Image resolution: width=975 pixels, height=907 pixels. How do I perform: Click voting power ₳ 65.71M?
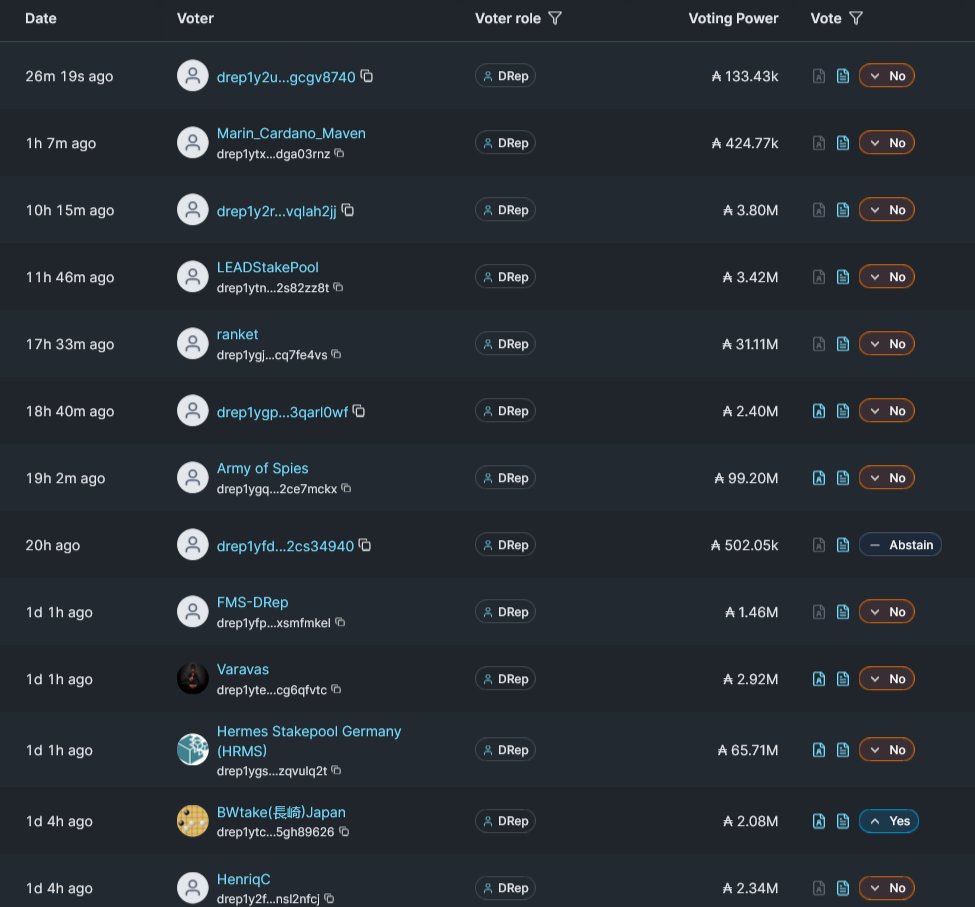click(747, 750)
